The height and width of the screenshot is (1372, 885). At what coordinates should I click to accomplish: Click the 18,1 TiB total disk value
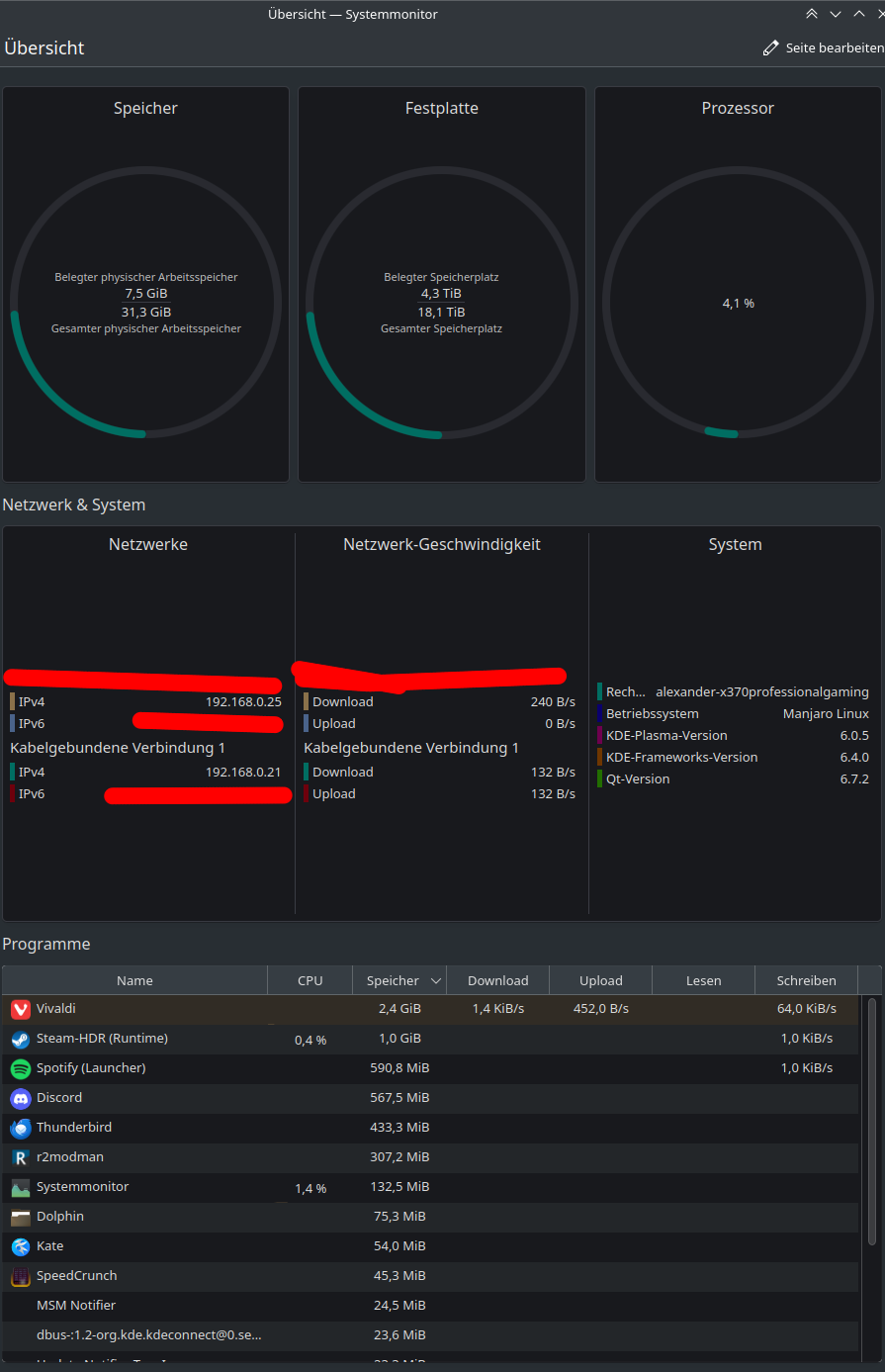441,312
